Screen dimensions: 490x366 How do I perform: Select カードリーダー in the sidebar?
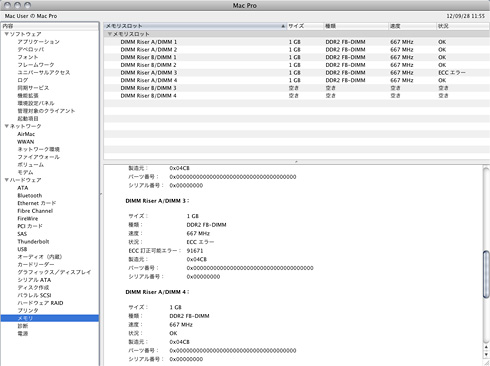click(36, 264)
